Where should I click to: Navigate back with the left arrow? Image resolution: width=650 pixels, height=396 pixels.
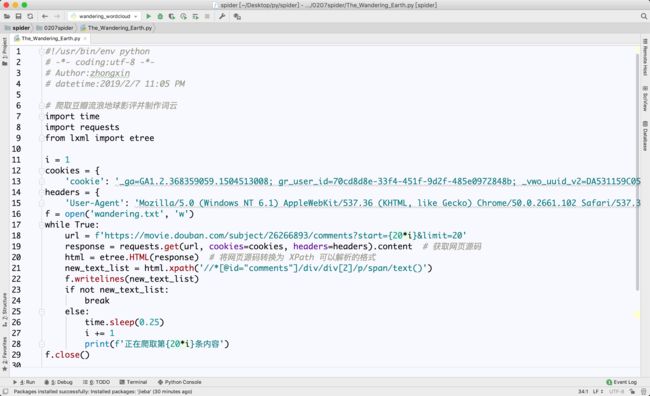(45, 16)
